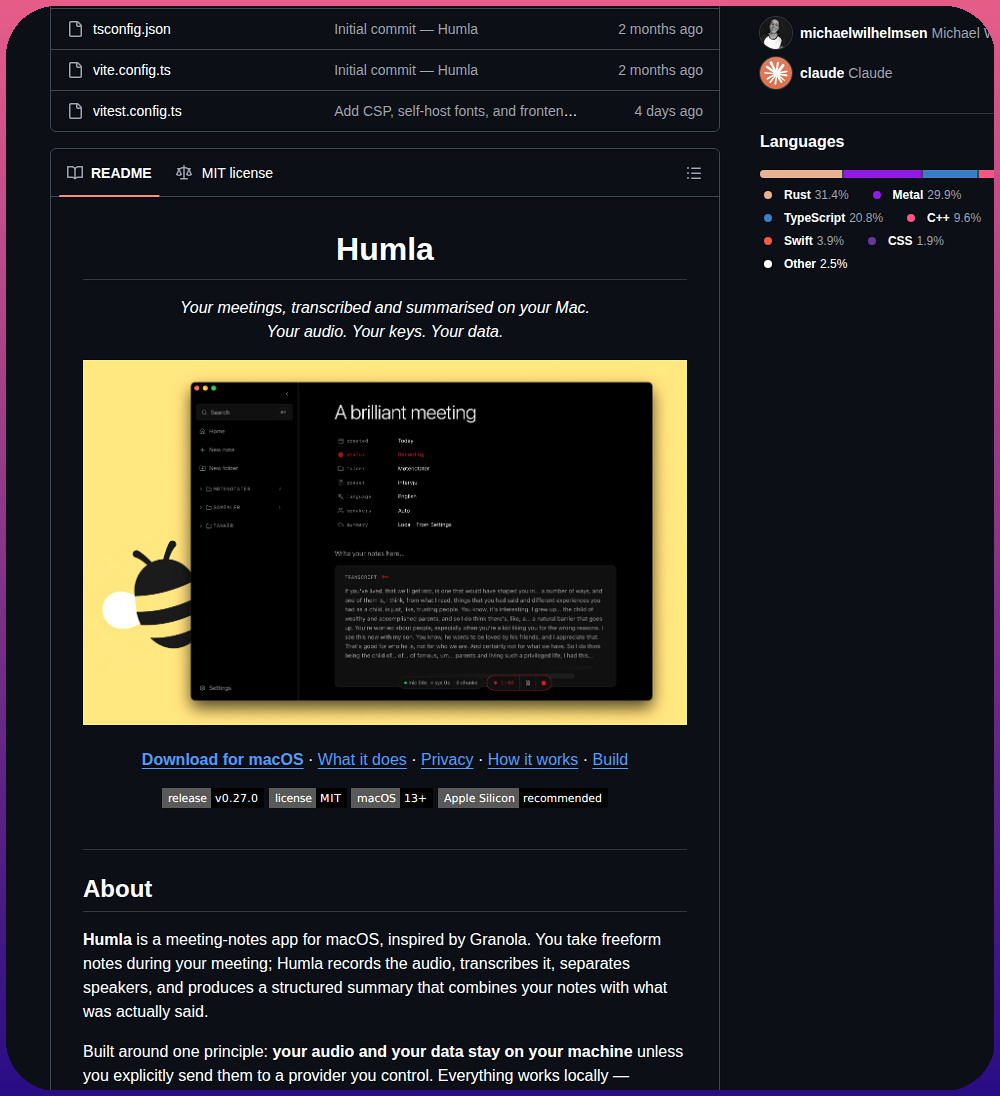The width and height of the screenshot is (1000, 1096).
Task: Click the macOS 13+ badge
Action: click(391, 798)
